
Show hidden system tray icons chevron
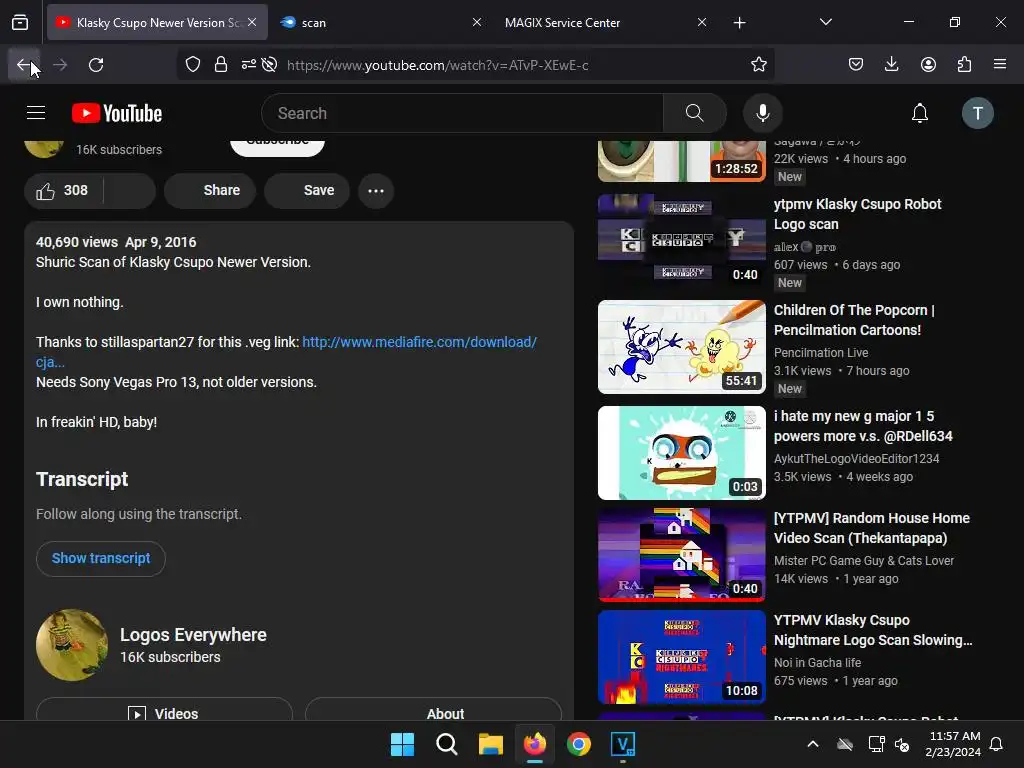812,744
